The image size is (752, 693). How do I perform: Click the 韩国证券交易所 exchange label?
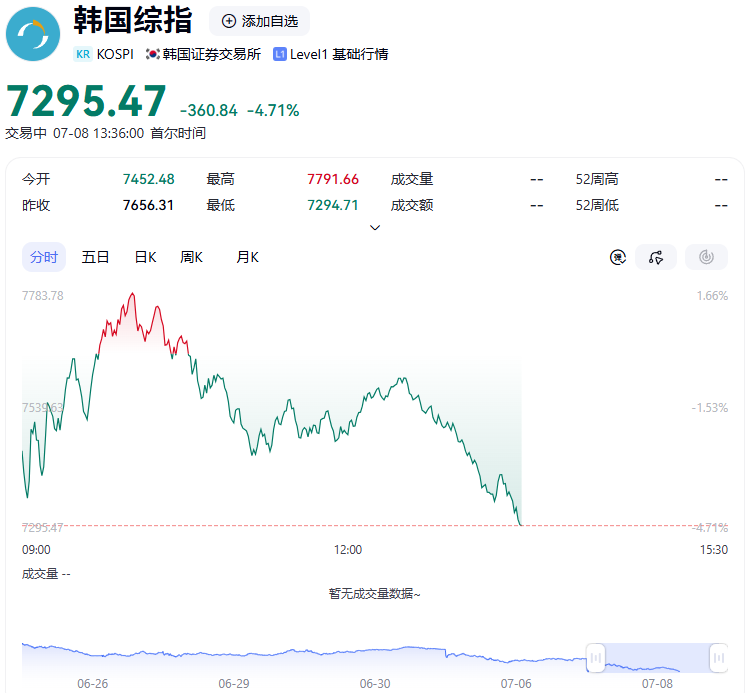(x=212, y=54)
